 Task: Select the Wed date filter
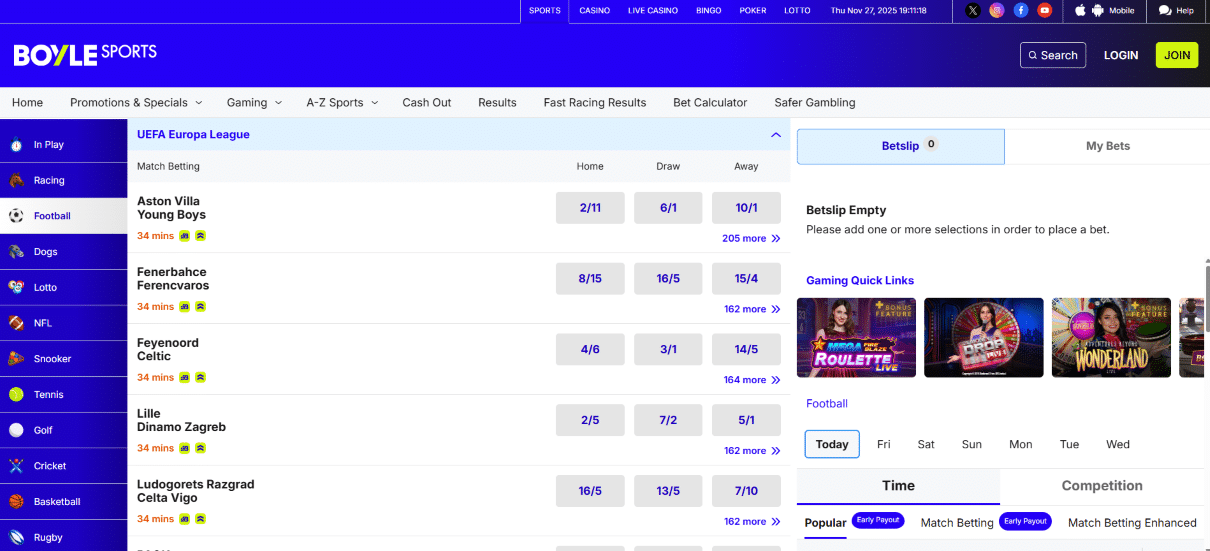1118,445
